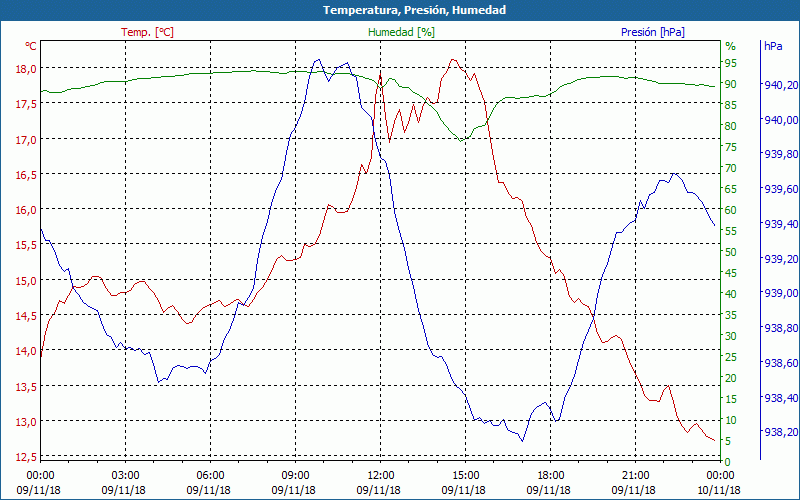800x500 pixels.
Task: Select the red 'Temp. [°C]' legend label
Action: coord(147,32)
